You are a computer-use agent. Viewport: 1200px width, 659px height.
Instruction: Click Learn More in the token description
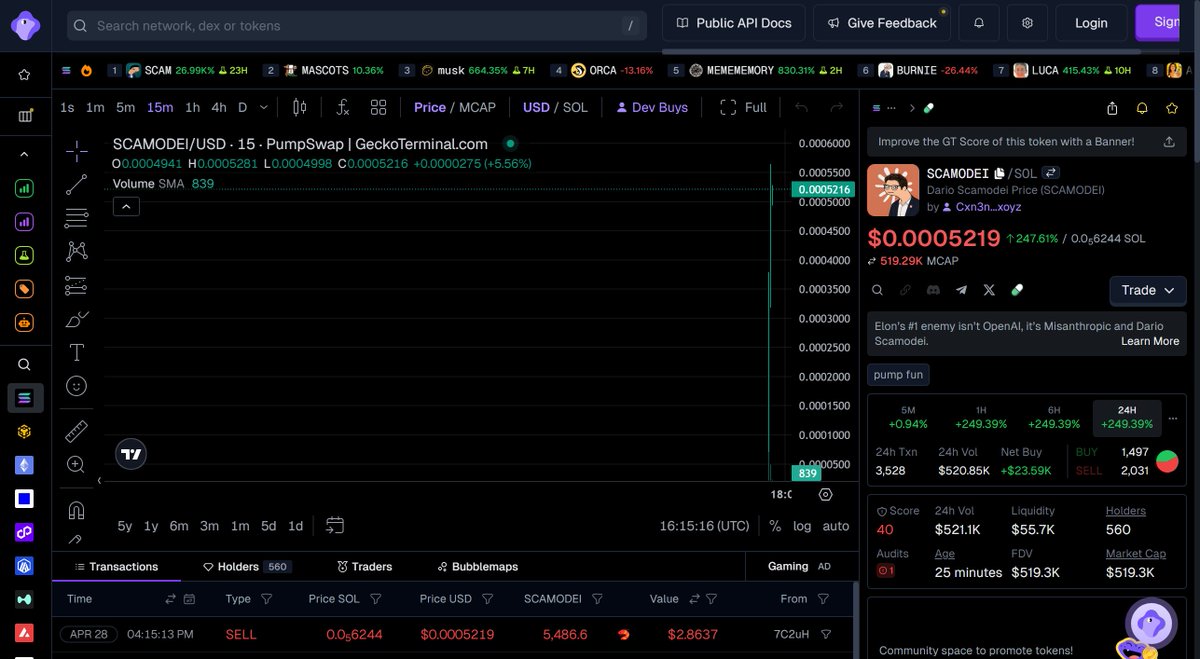pyautogui.click(x=1150, y=341)
